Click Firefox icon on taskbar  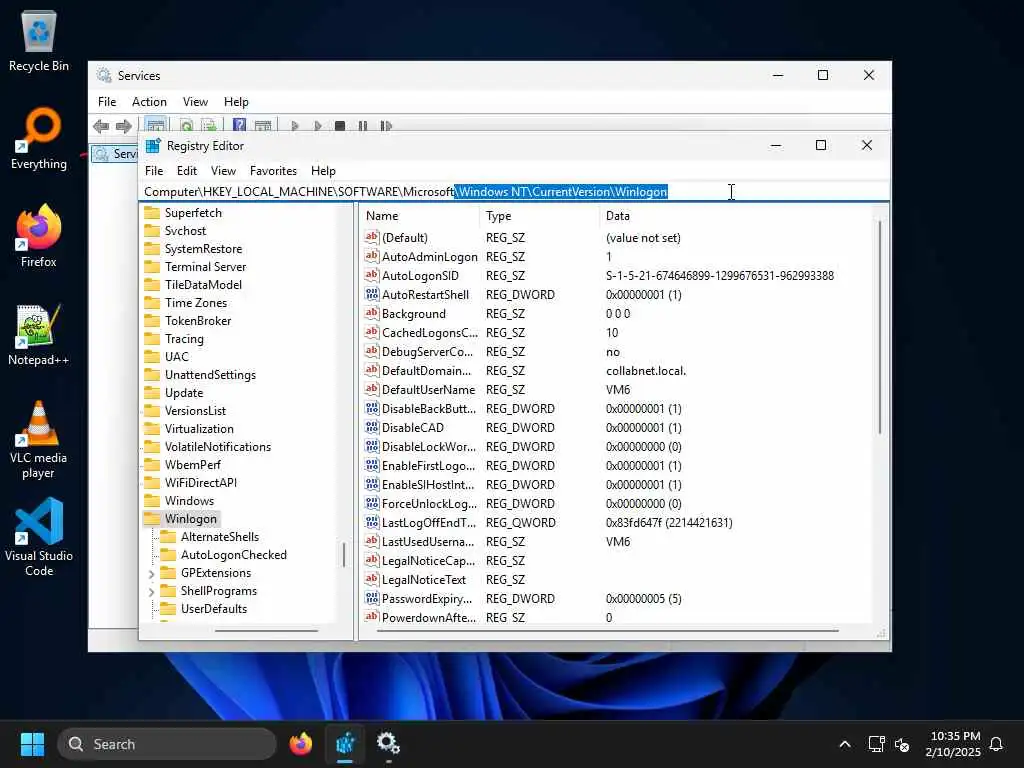[x=300, y=744]
